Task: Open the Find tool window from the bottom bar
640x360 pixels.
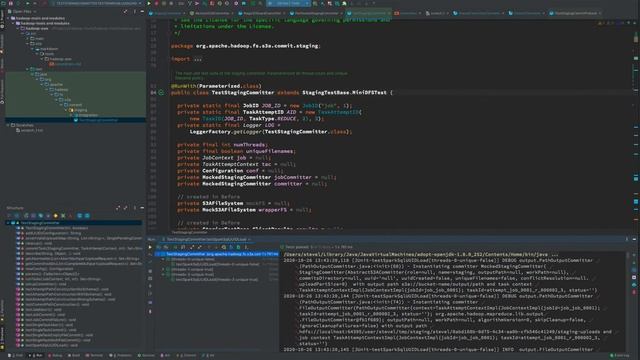Action: pyautogui.click(x=16, y=356)
